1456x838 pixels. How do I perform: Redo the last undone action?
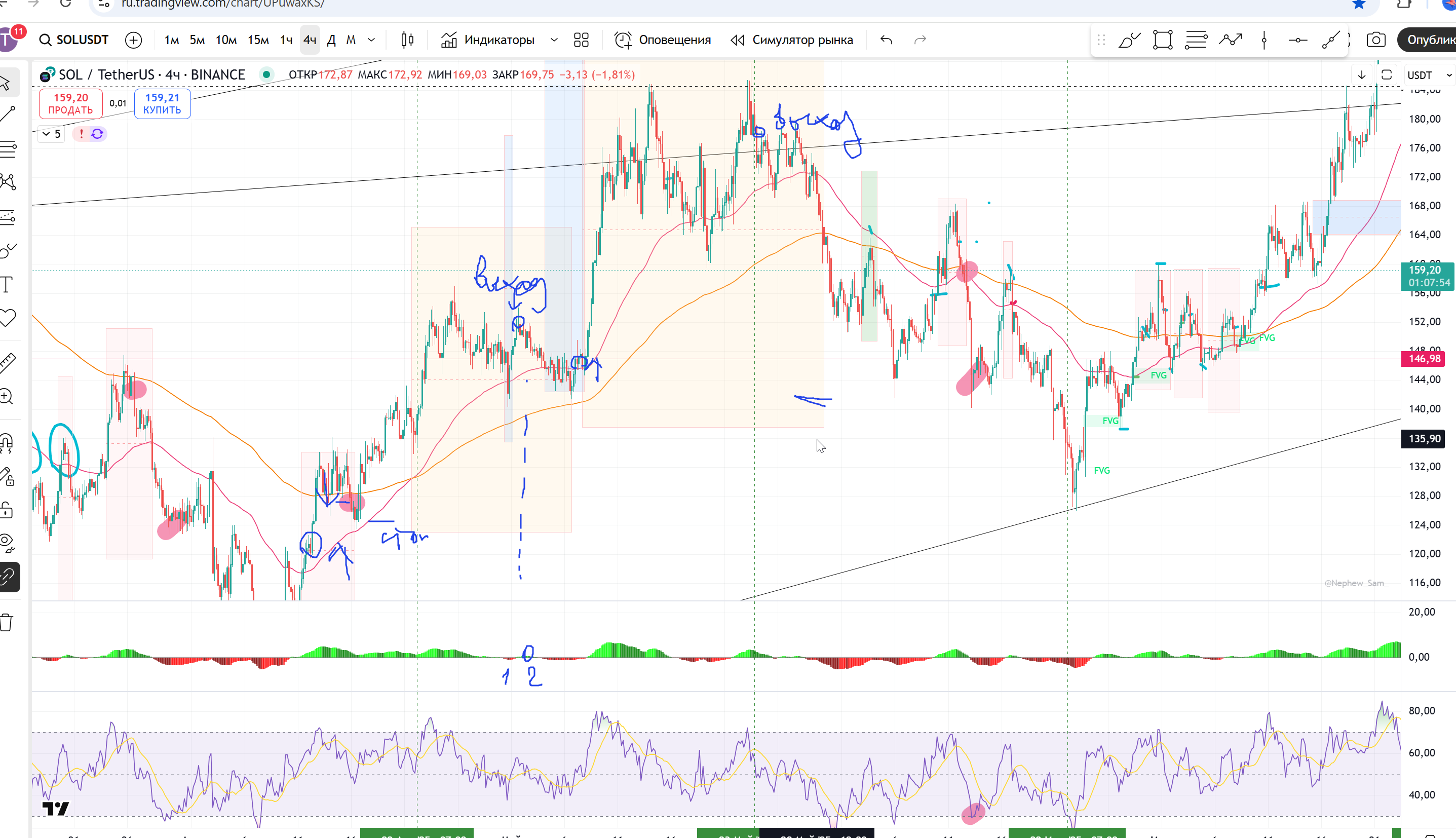(x=920, y=40)
